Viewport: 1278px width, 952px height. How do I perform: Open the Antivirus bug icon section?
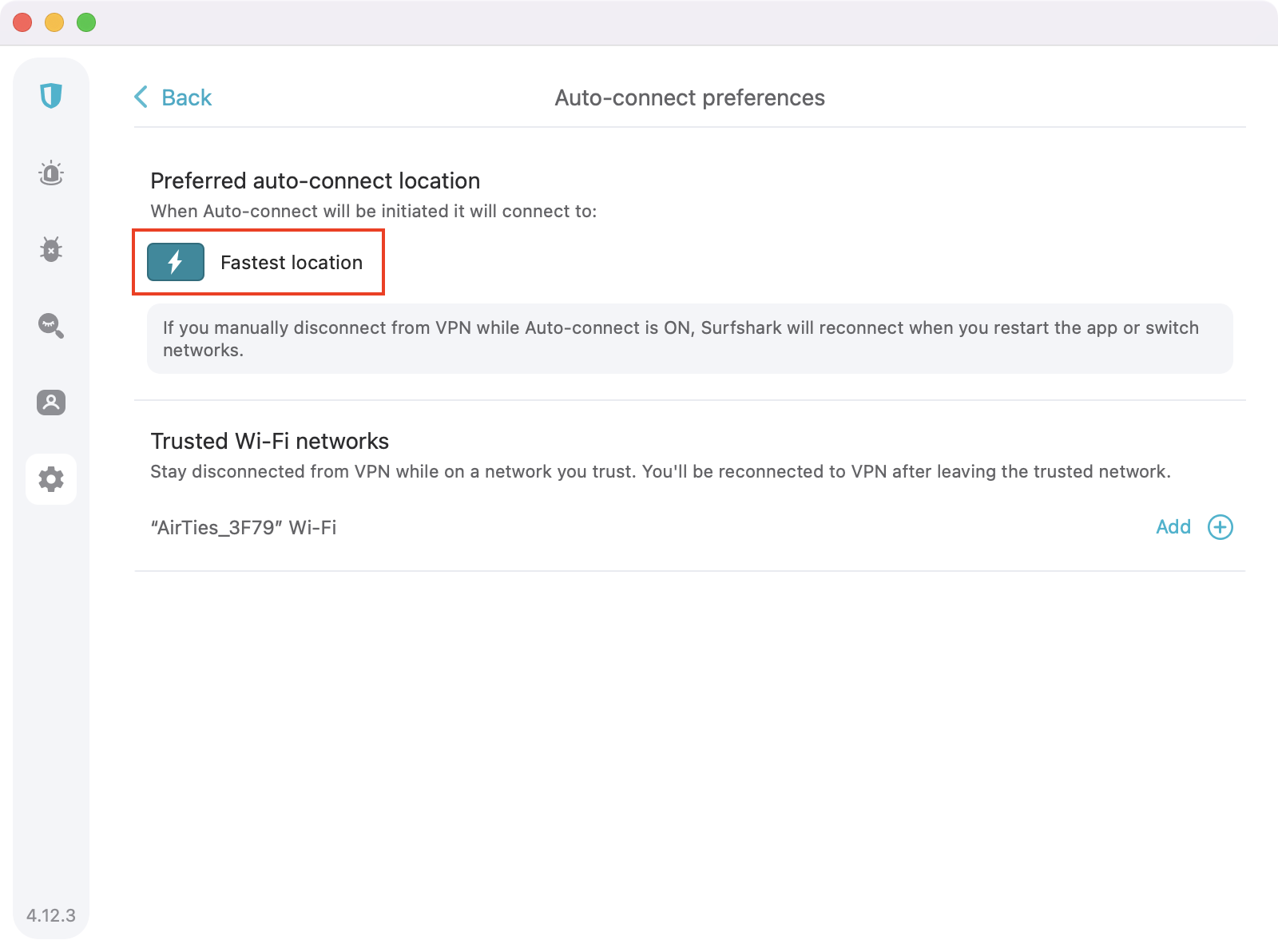(x=51, y=249)
